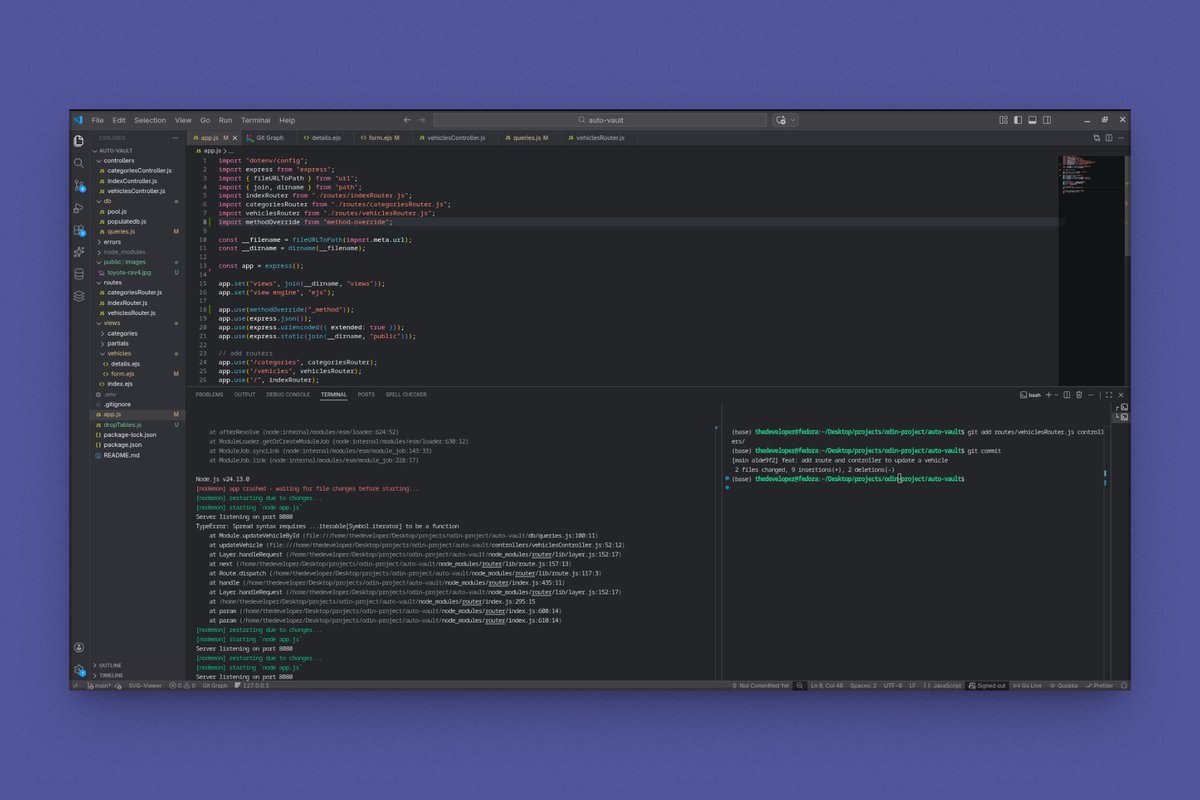Open toyota-rav4.jpg in the explorer

129,272
